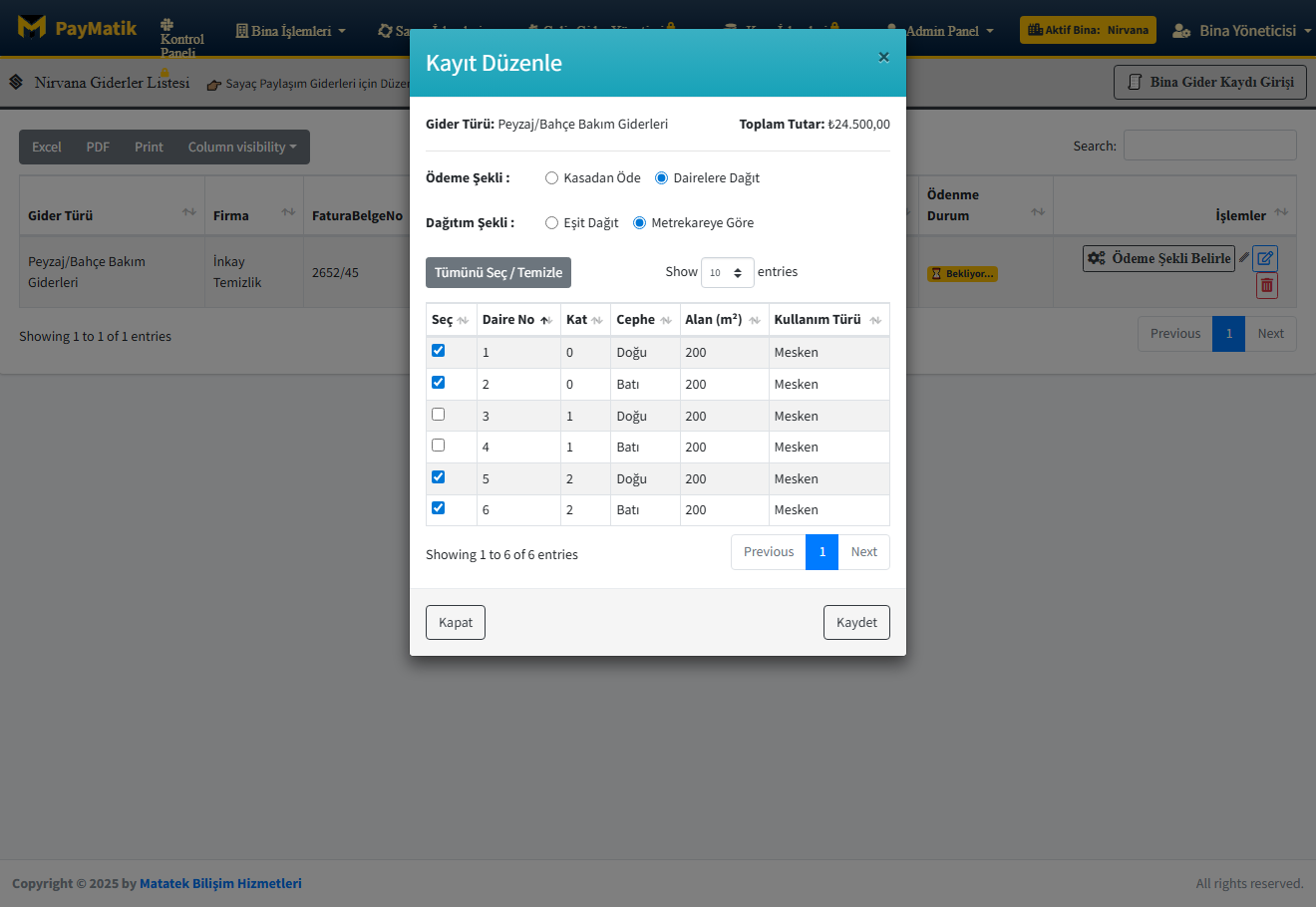1316x907 pixels.
Task: Click sort icon on Alan (m²) column
Action: (755, 320)
